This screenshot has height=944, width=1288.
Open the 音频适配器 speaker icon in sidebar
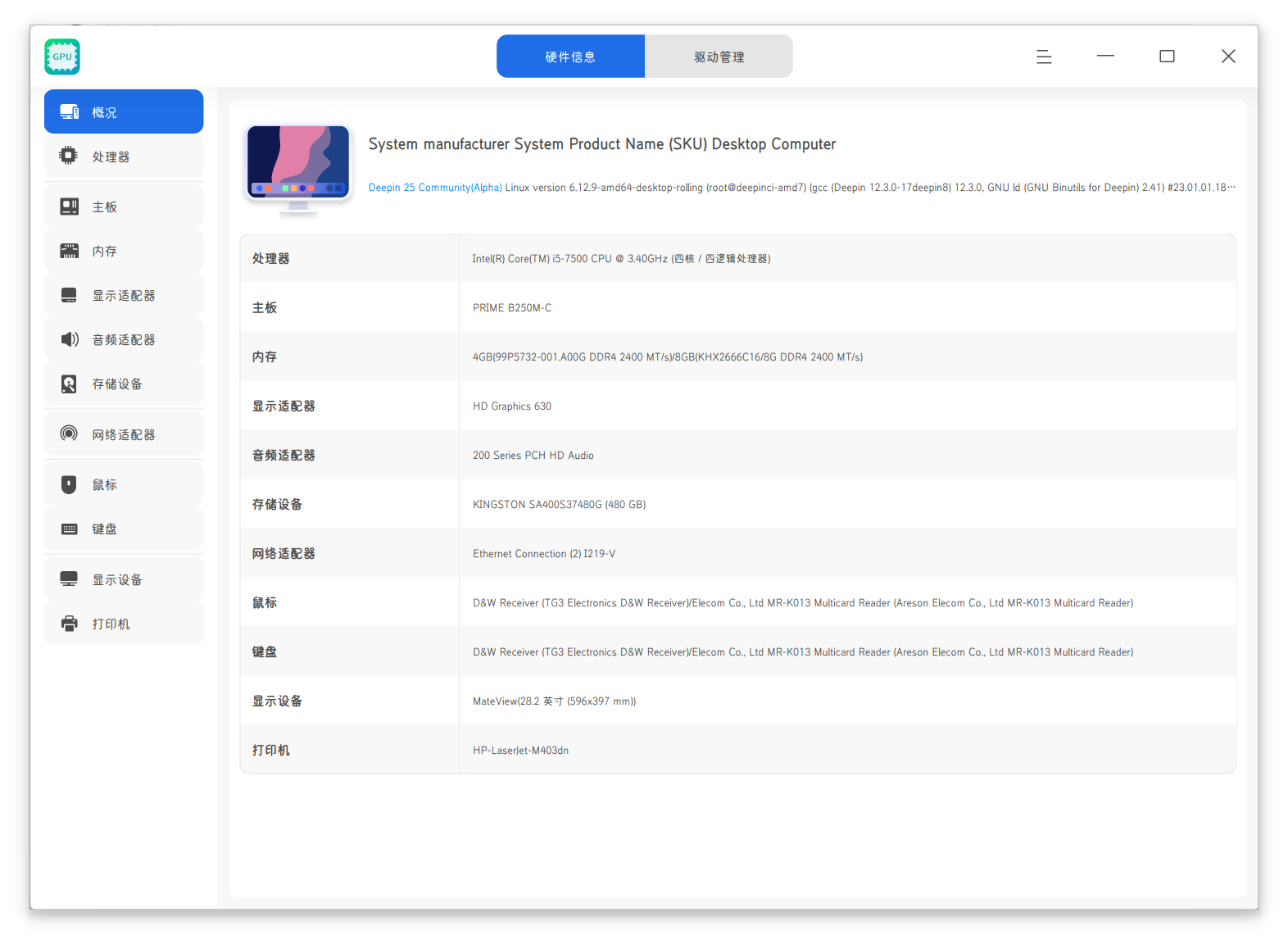[70, 339]
